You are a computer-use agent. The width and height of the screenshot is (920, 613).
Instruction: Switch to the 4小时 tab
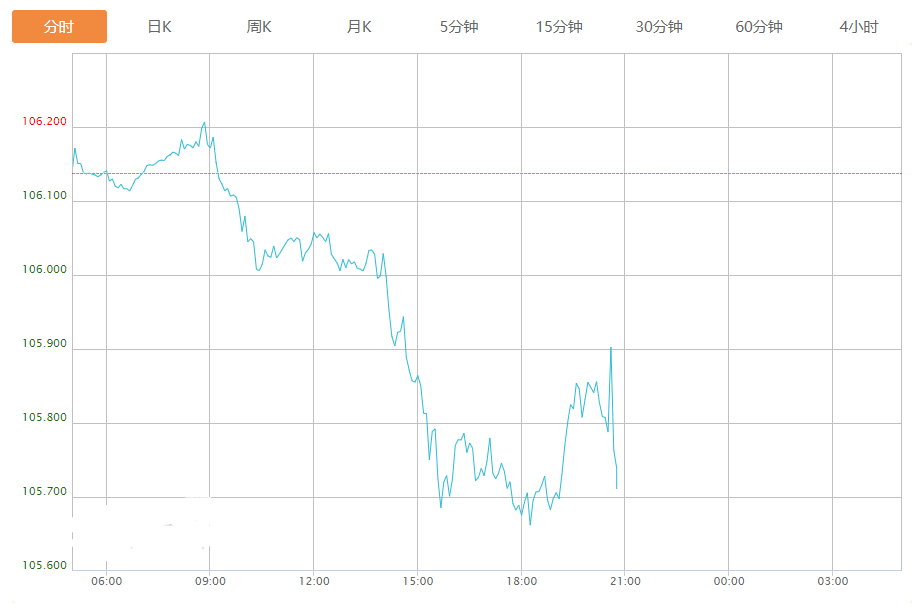[859, 27]
